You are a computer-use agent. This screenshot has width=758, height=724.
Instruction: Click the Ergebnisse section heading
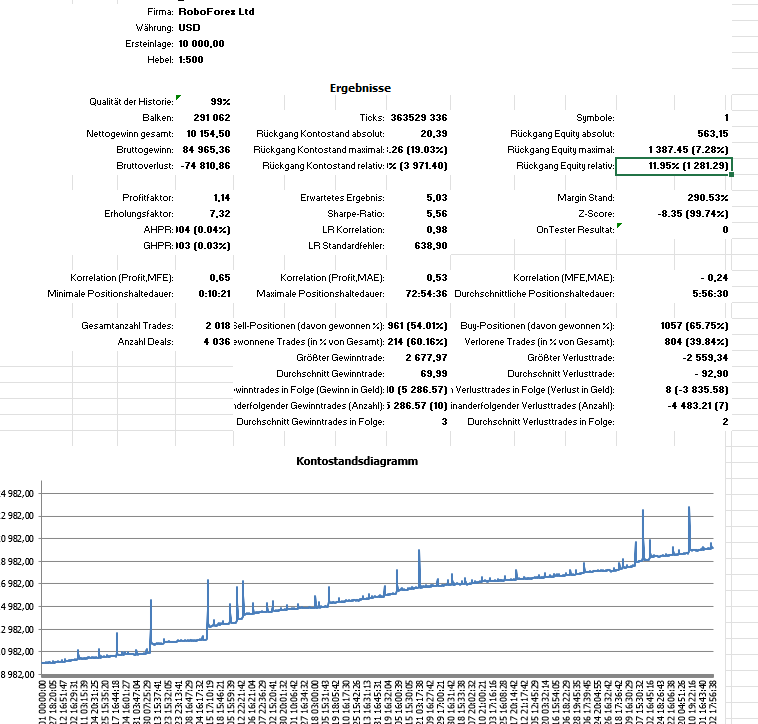(360, 89)
